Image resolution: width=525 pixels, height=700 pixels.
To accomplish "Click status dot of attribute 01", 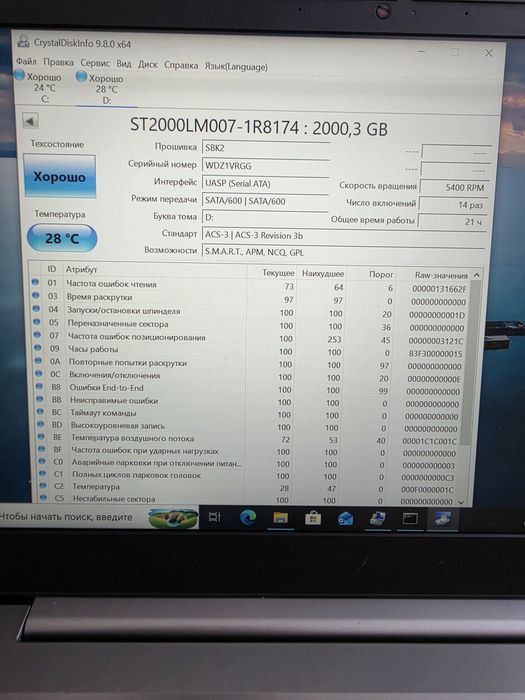I will [x=35, y=282].
